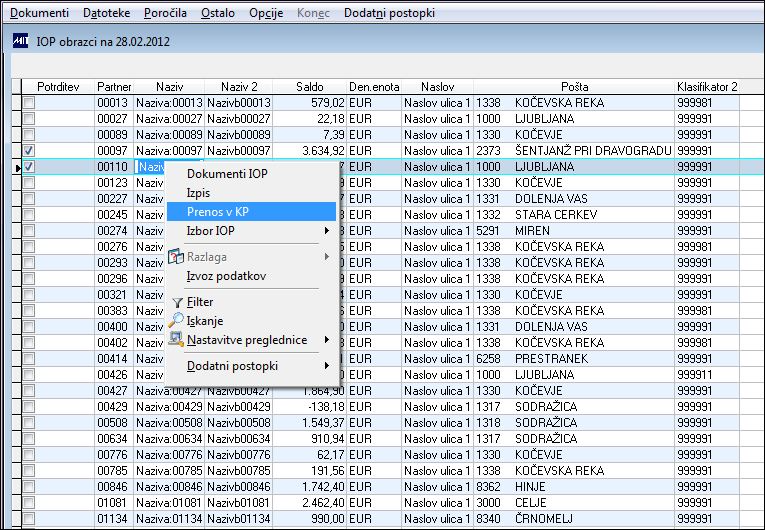Image resolution: width=765 pixels, height=530 pixels.
Task: Expand the Nastavitve preglednice submenu arrow
Action: point(327,340)
